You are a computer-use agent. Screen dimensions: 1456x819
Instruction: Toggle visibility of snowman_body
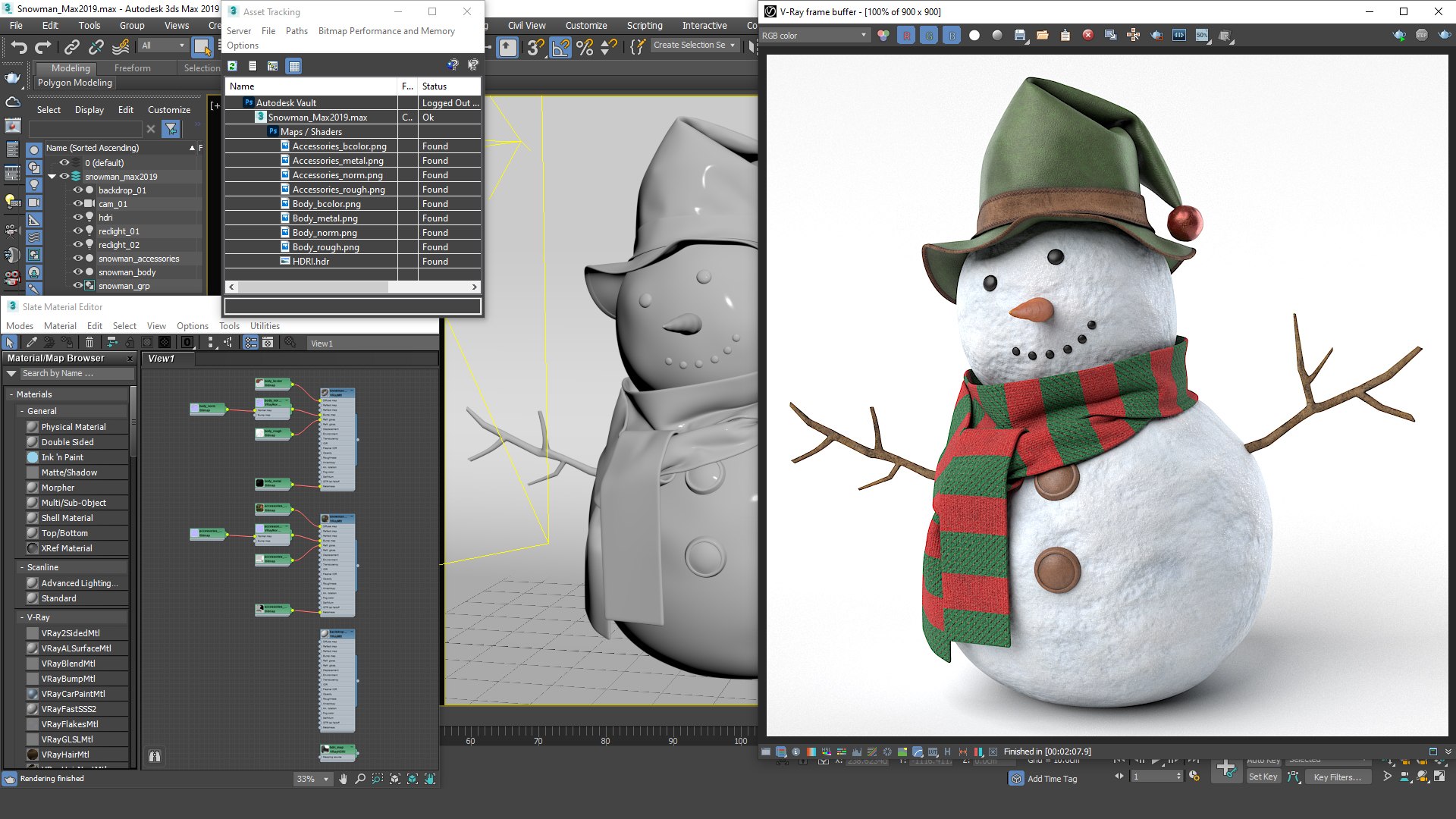(77, 272)
